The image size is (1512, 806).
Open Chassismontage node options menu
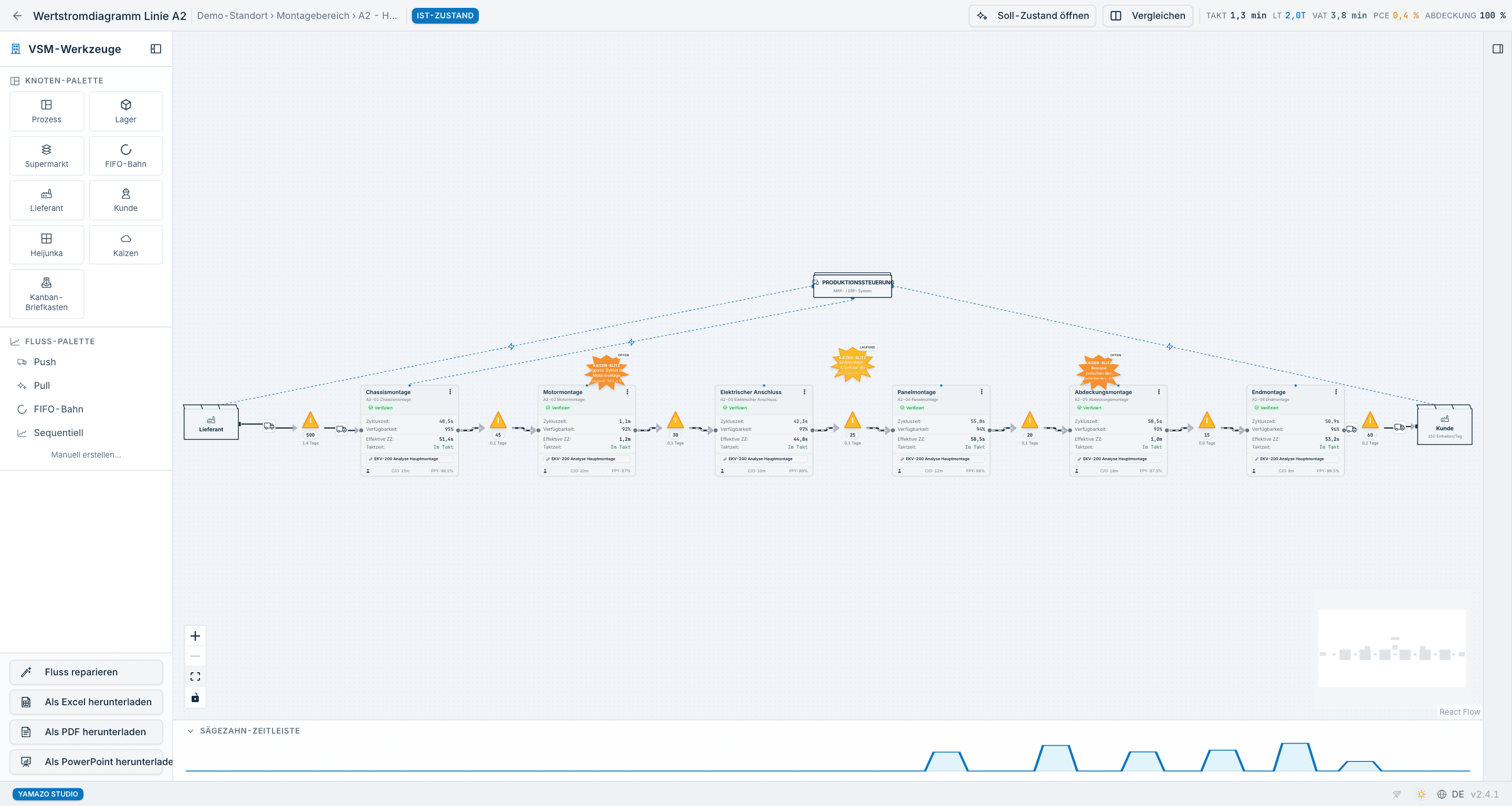tap(450, 393)
